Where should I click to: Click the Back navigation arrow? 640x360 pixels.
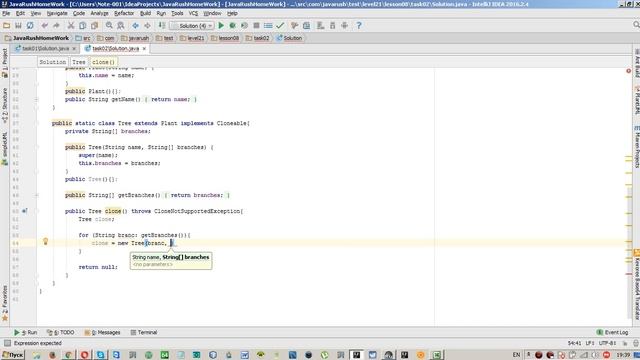click(135, 25)
